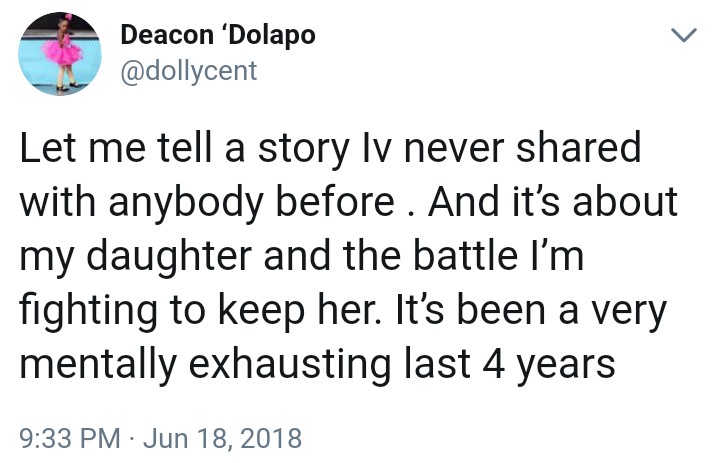Open the tweet options chevron menu
This screenshot has height=463, width=720.
[x=682, y=37]
